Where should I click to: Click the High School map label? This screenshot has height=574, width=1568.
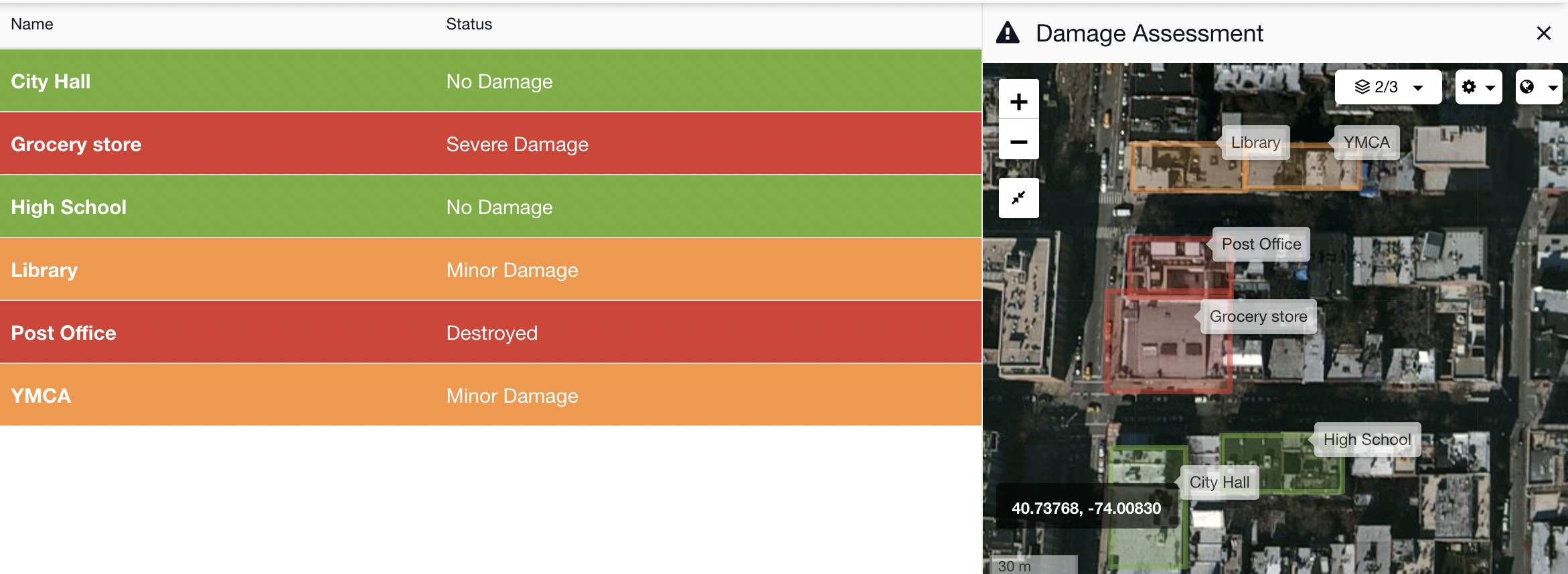tap(1367, 440)
